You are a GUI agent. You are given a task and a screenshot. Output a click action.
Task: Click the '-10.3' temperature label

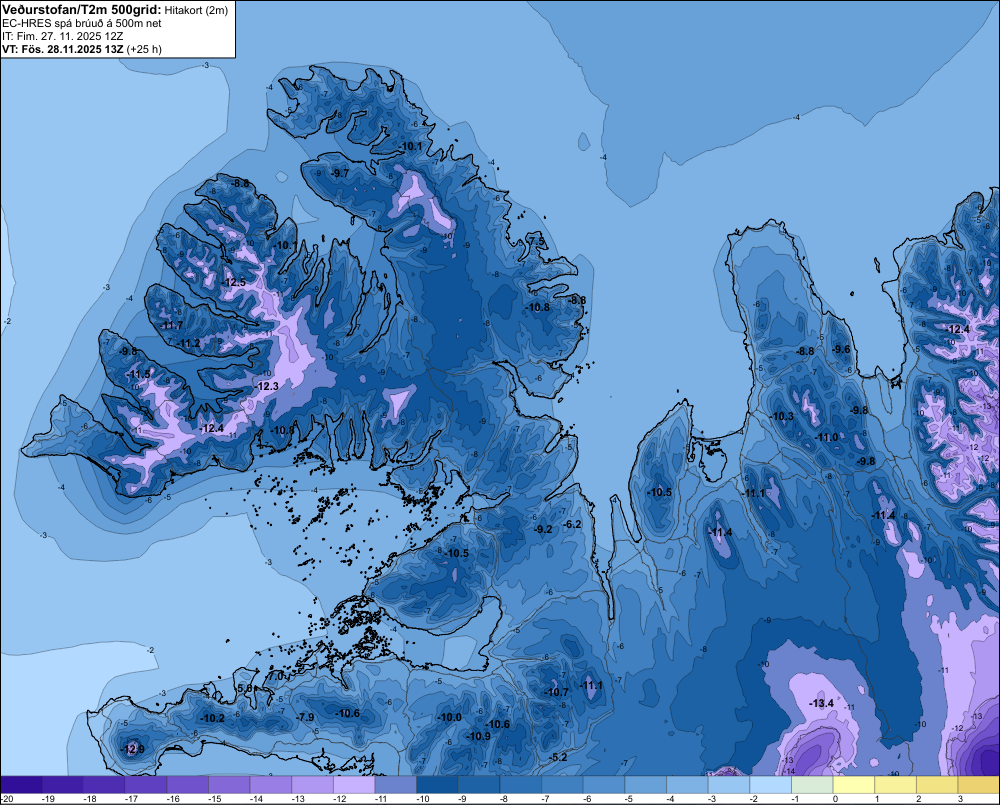coord(783,416)
